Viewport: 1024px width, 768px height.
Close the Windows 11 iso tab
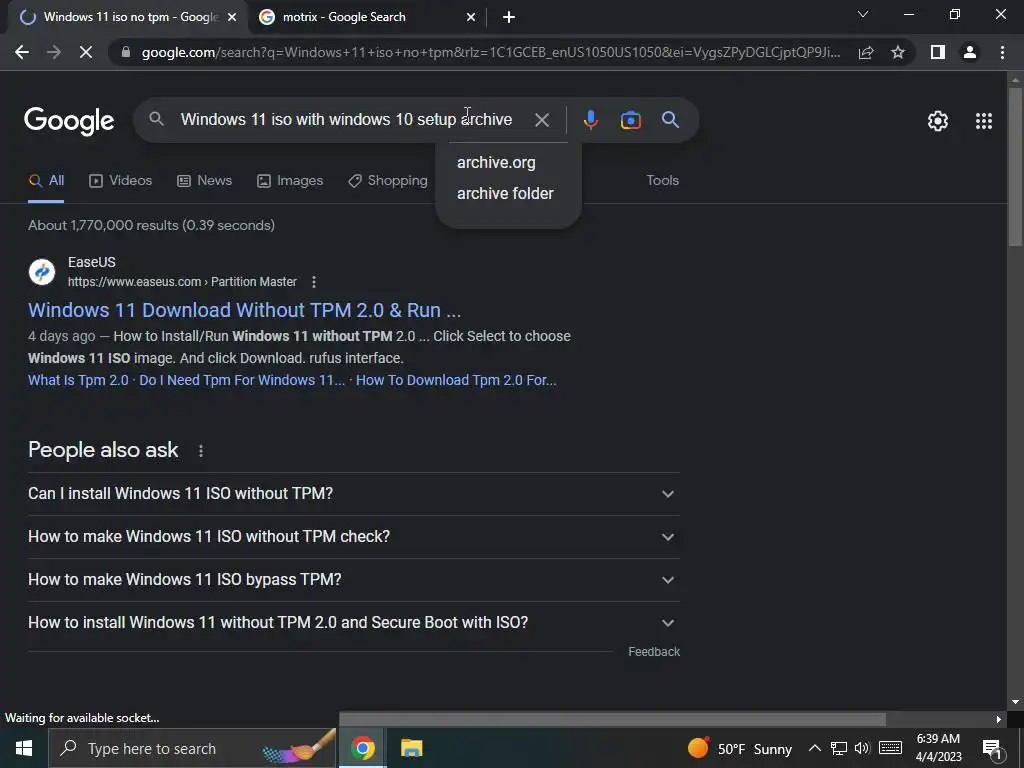[232, 18]
